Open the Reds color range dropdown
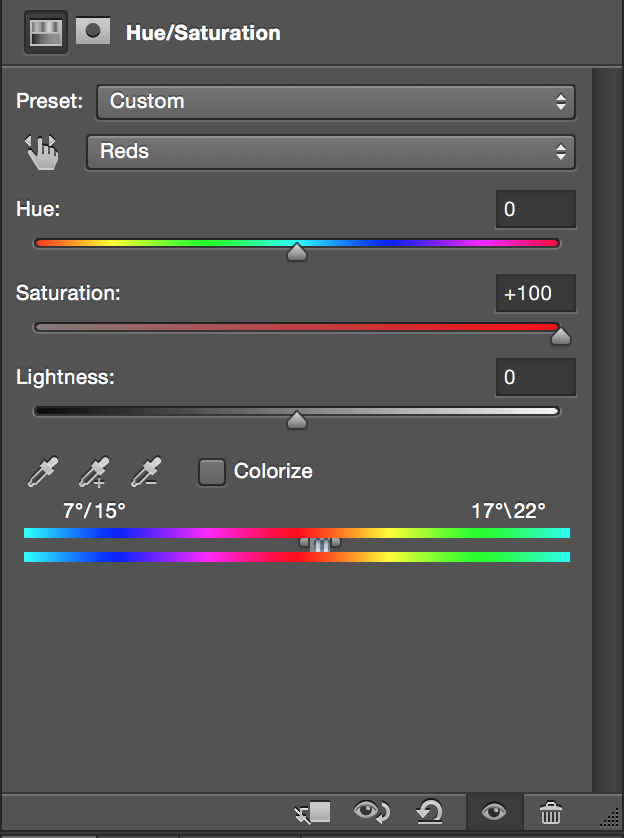This screenshot has height=838, width=624. pyautogui.click(x=331, y=152)
